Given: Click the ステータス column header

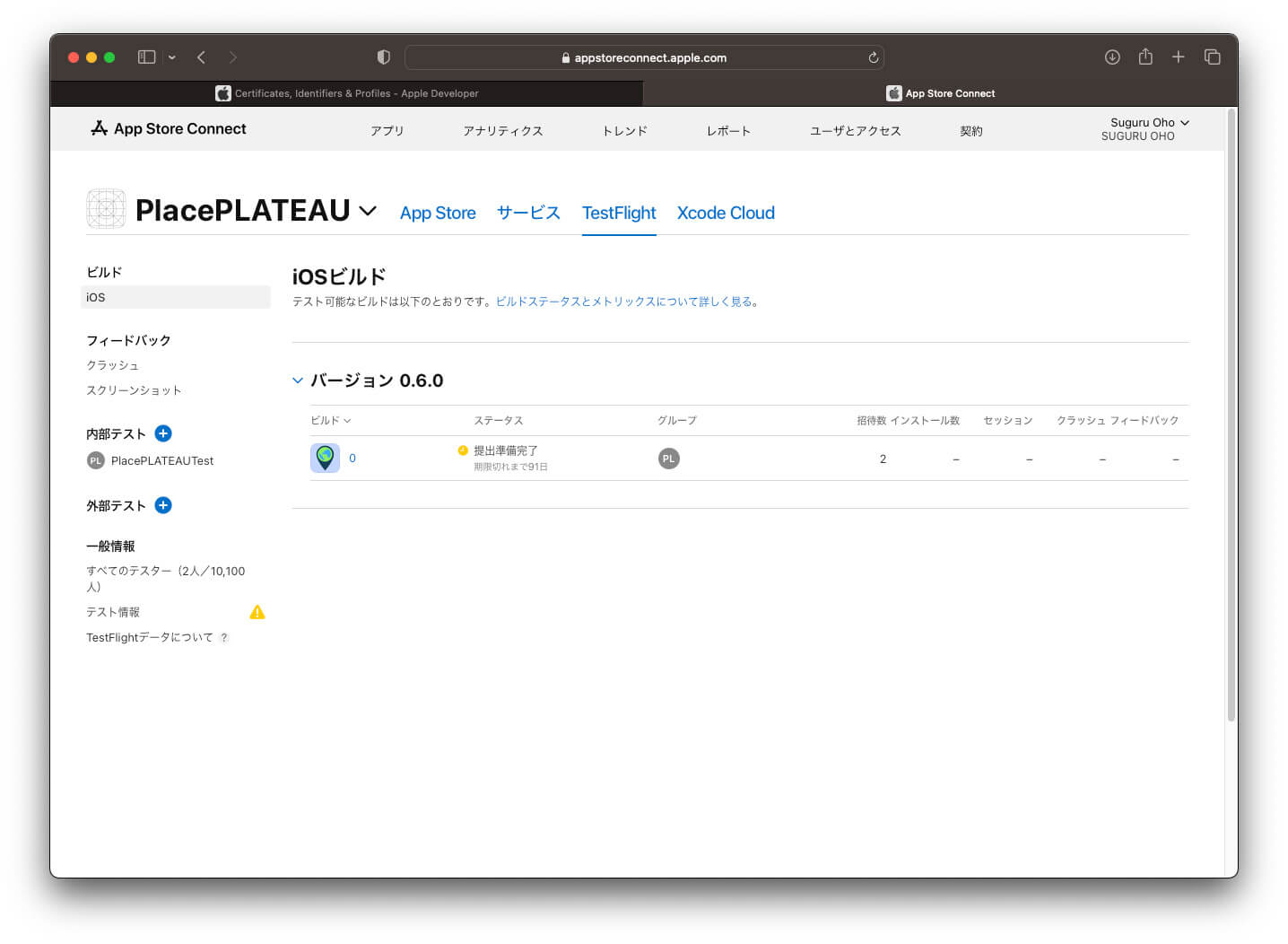Looking at the screenshot, I should (499, 420).
